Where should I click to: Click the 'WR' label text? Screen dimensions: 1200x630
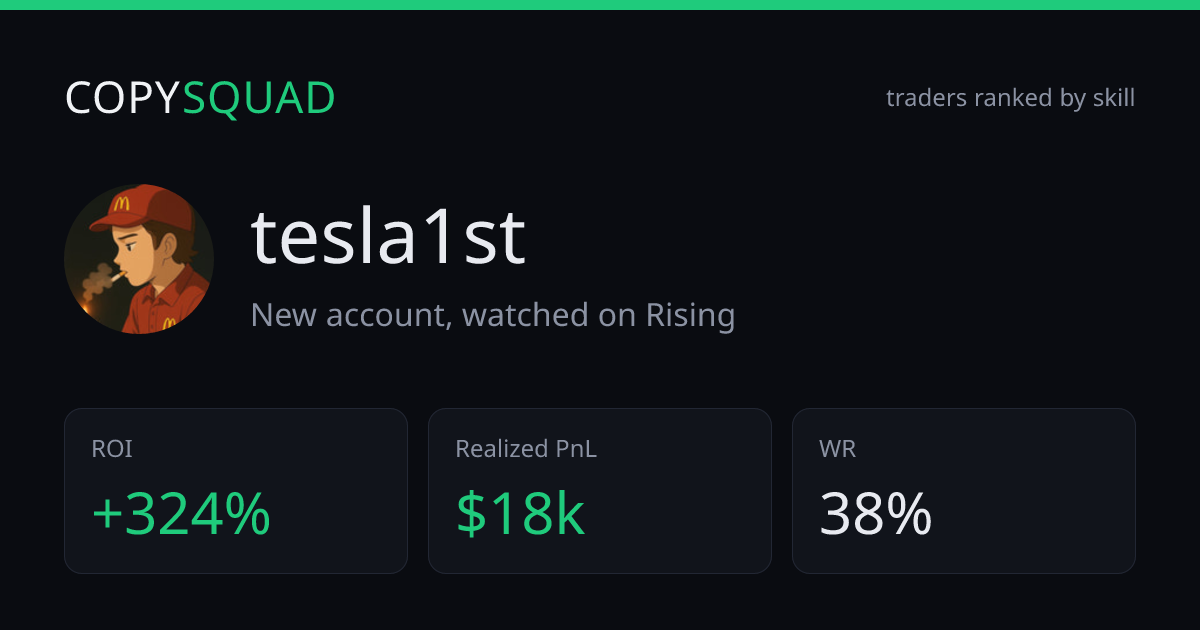click(838, 450)
